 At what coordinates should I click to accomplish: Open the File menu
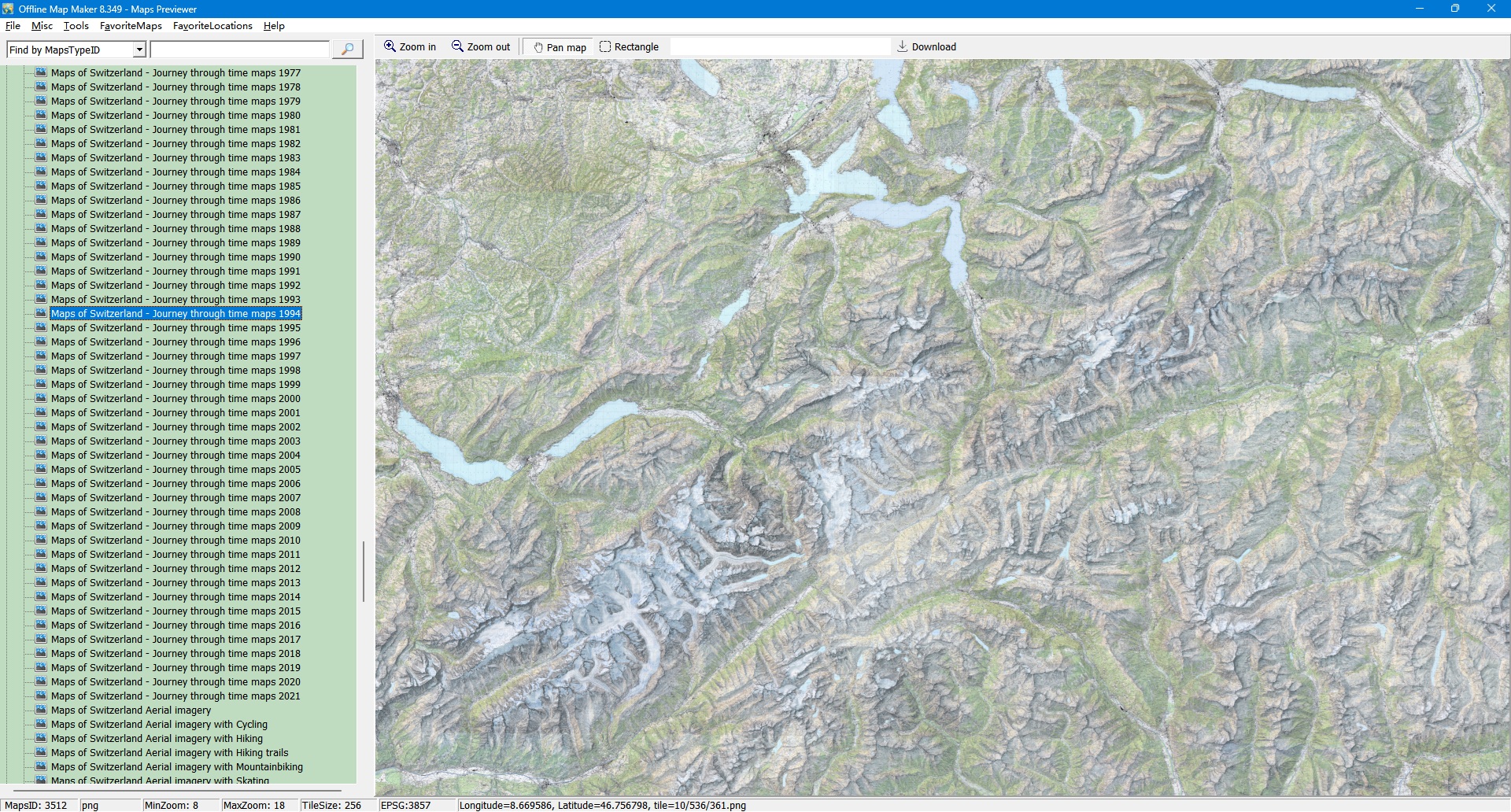(x=13, y=26)
